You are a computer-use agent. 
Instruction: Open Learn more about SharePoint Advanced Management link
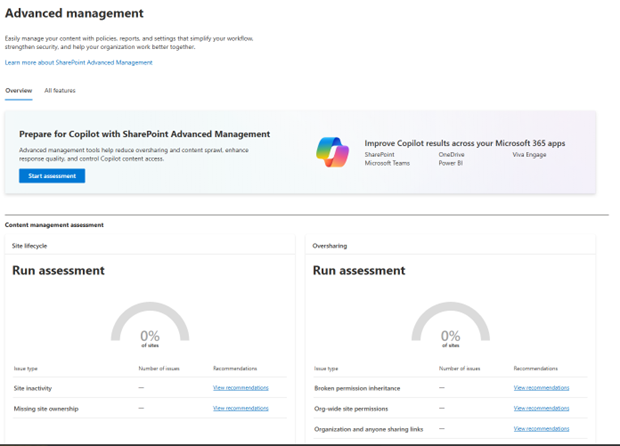click(78, 62)
